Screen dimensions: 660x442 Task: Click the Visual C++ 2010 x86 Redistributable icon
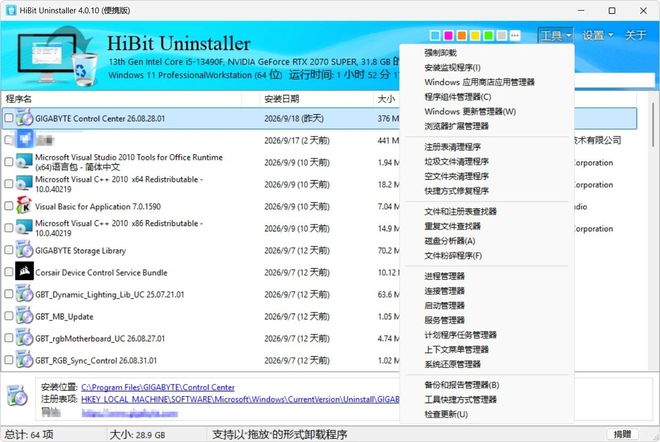(x=24, y=228)
